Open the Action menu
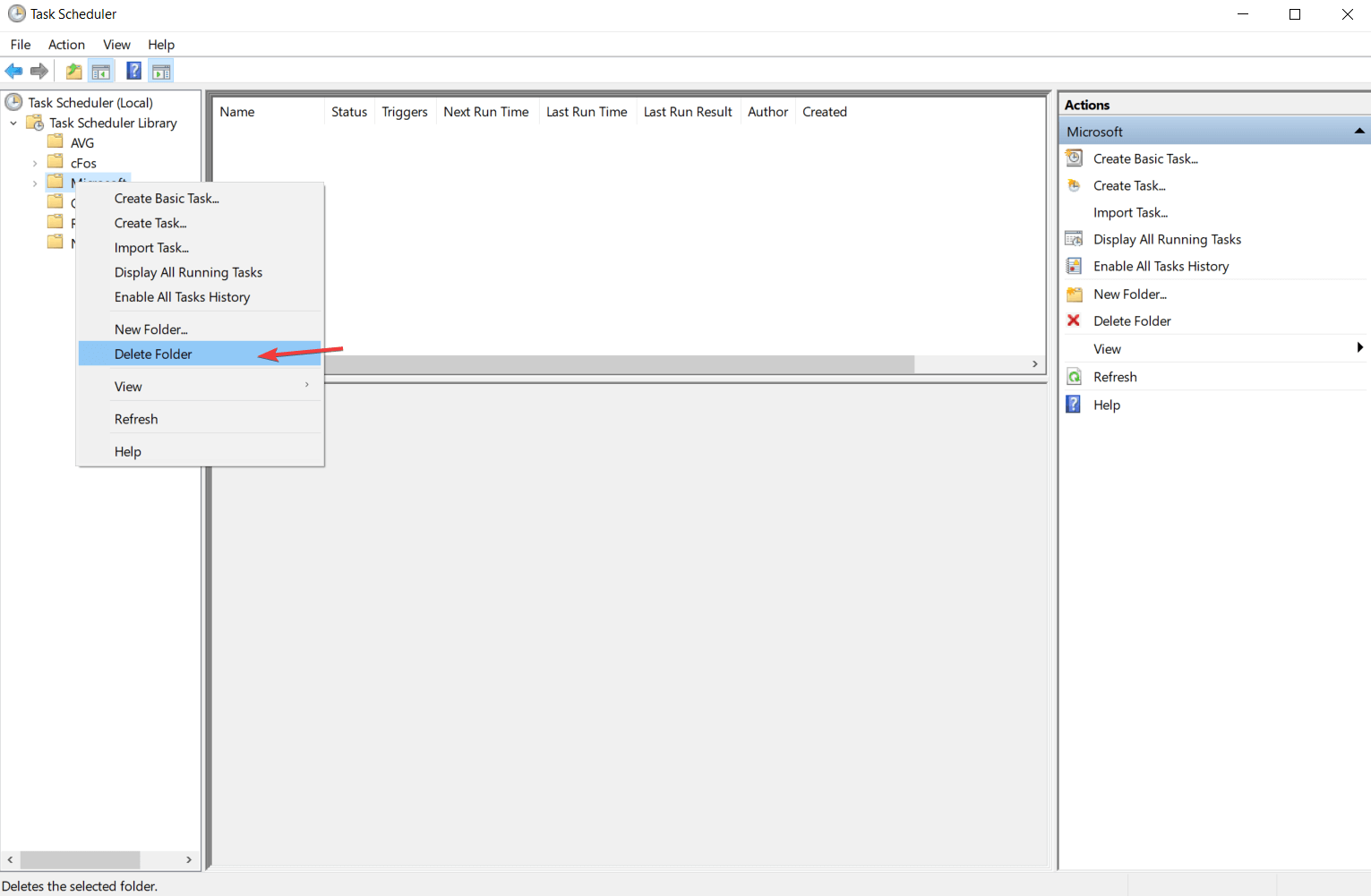The height and width of the screenshot is (896, 1371). (66, 44)
